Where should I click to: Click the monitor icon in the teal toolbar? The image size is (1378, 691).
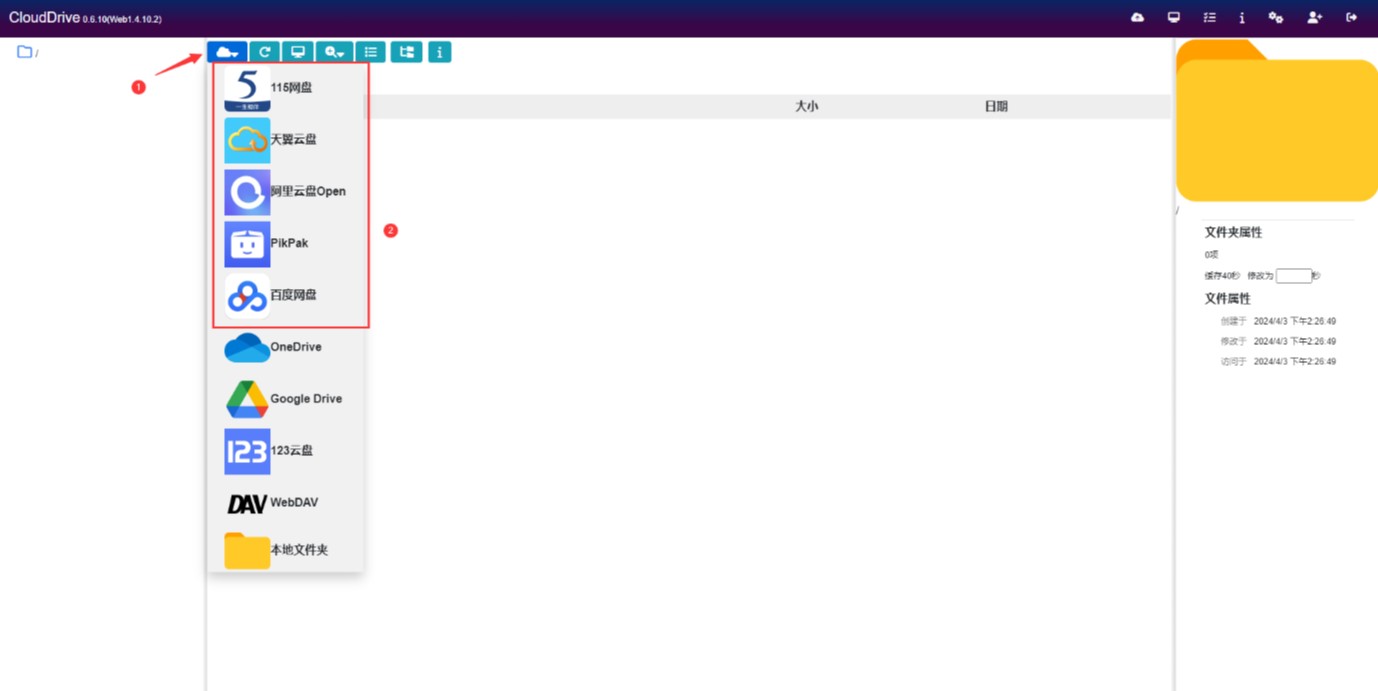[298, 52]
